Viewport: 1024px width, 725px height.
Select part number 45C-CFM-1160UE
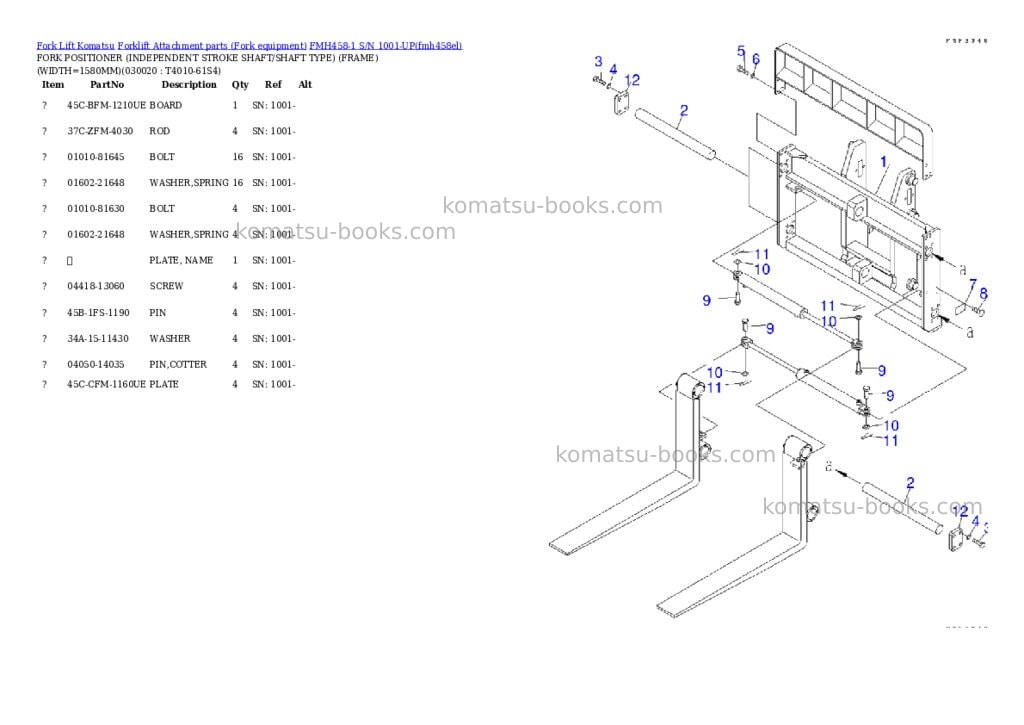[106, 385]
